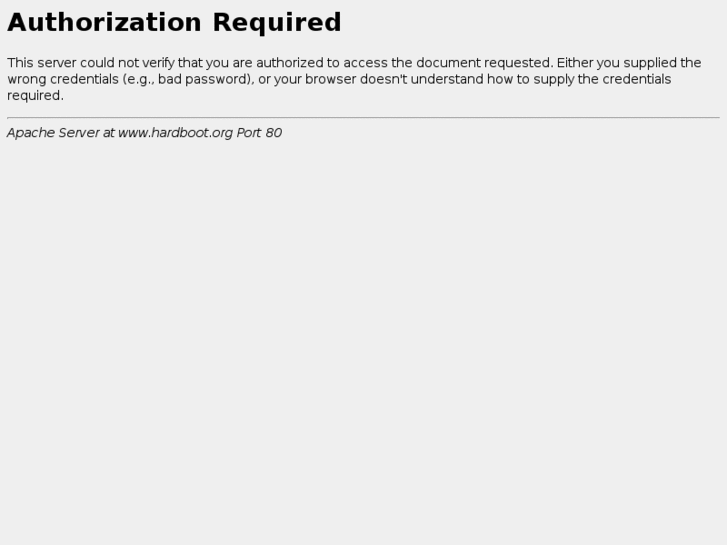Click the word "Required" in the heading
This screenshot has width=727, height=545.
tap(277, 22)
